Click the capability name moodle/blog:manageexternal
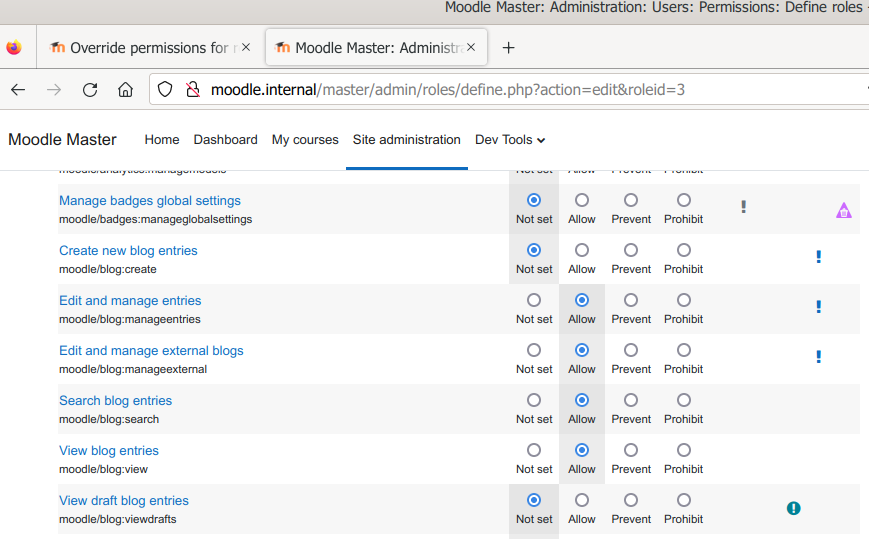 (133, 369)
